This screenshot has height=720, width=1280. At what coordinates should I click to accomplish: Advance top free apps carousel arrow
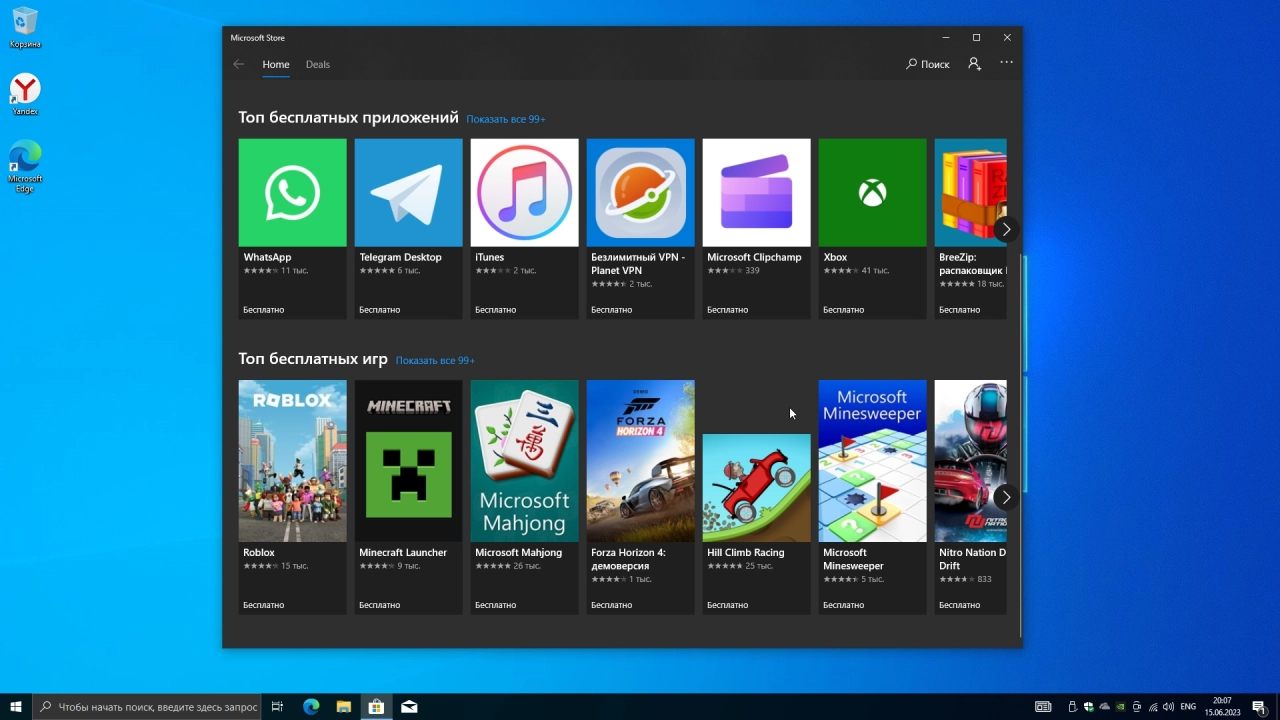point(1006,229)
